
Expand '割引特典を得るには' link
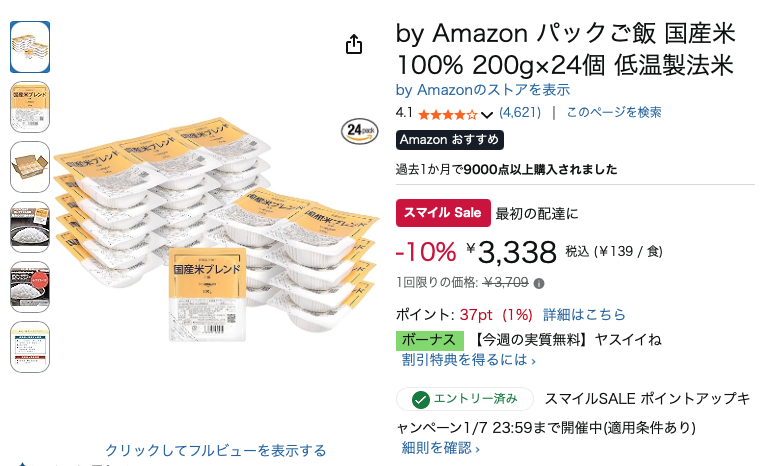coord(468,360)
